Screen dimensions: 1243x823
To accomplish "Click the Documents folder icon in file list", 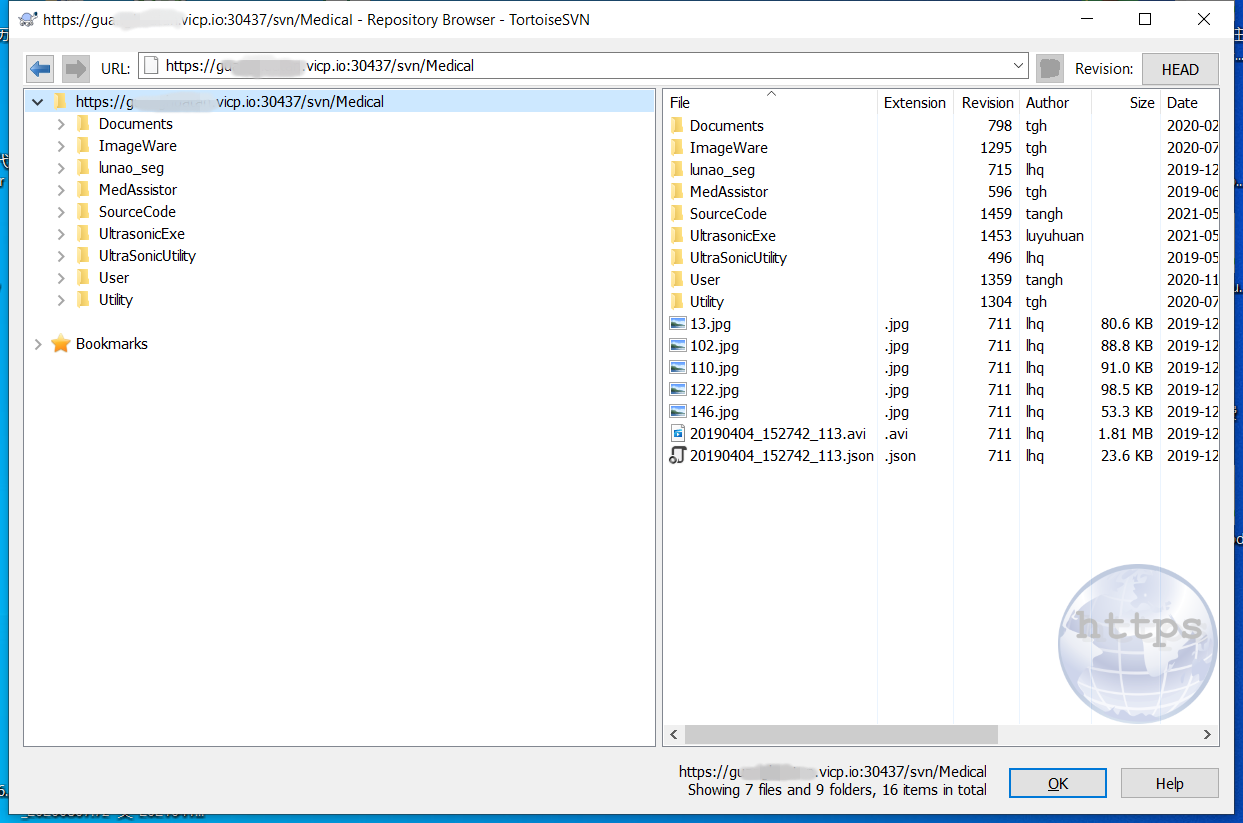I will pos(677,125).
